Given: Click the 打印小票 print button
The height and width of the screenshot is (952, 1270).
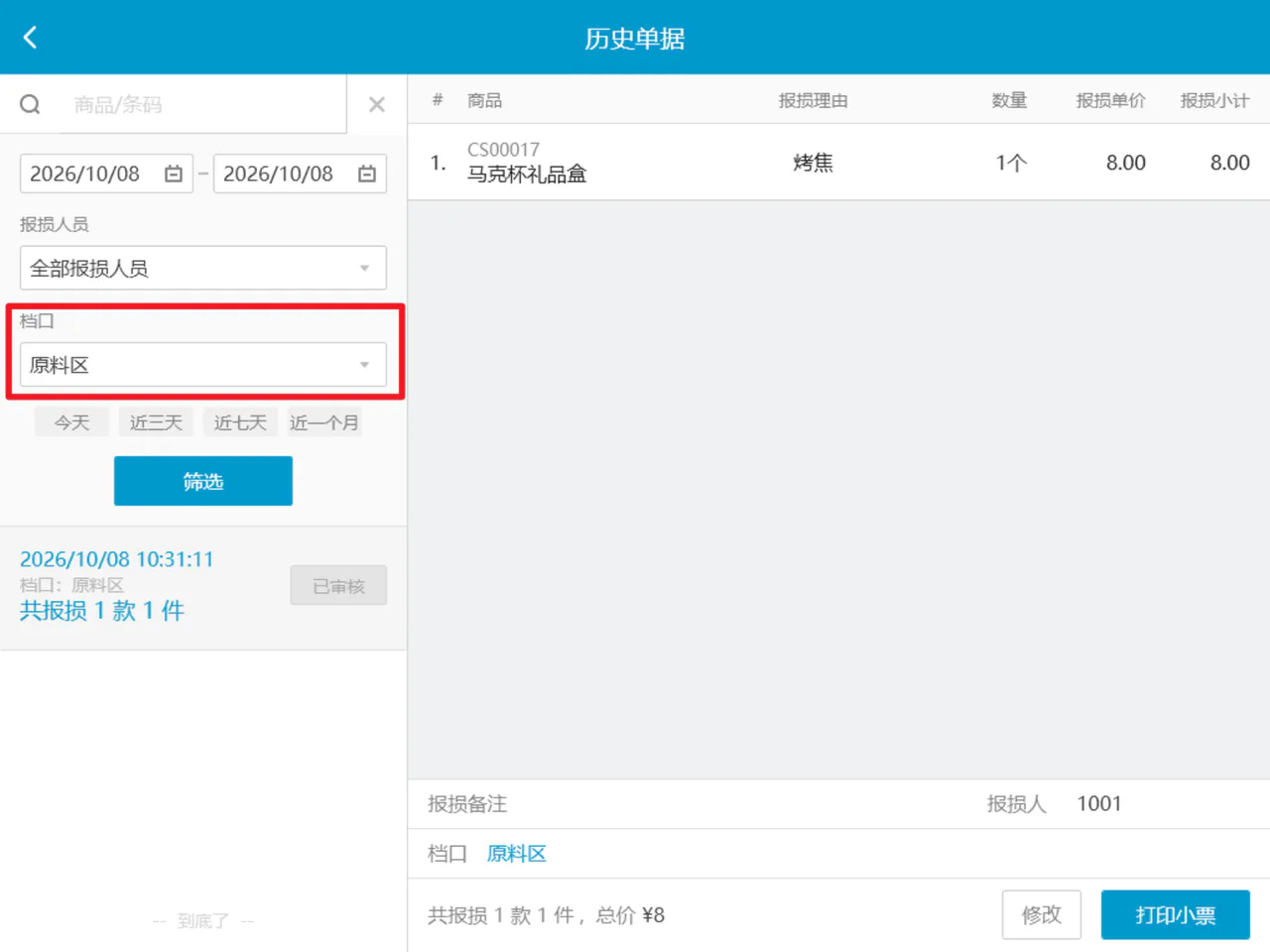Looking at the screenshot, I should coord(1176,914).
